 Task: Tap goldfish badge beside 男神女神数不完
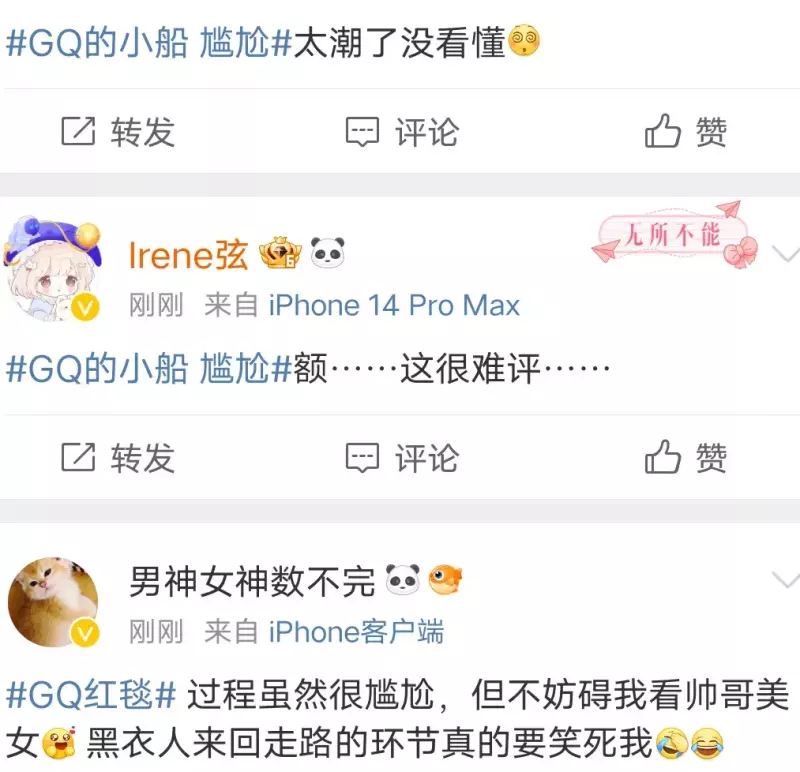pyautogui.click(x=445, y=579)
